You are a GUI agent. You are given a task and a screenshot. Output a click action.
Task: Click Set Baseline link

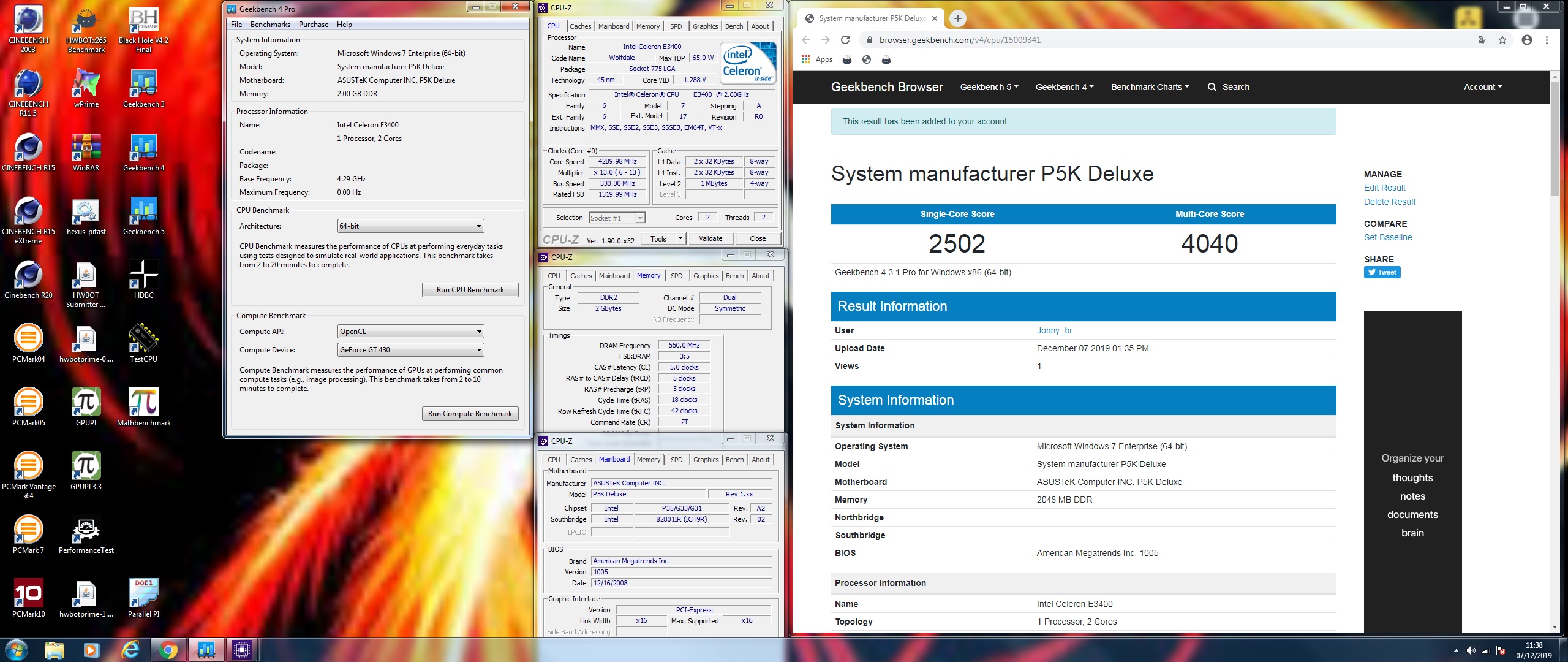pos(1387,237)
